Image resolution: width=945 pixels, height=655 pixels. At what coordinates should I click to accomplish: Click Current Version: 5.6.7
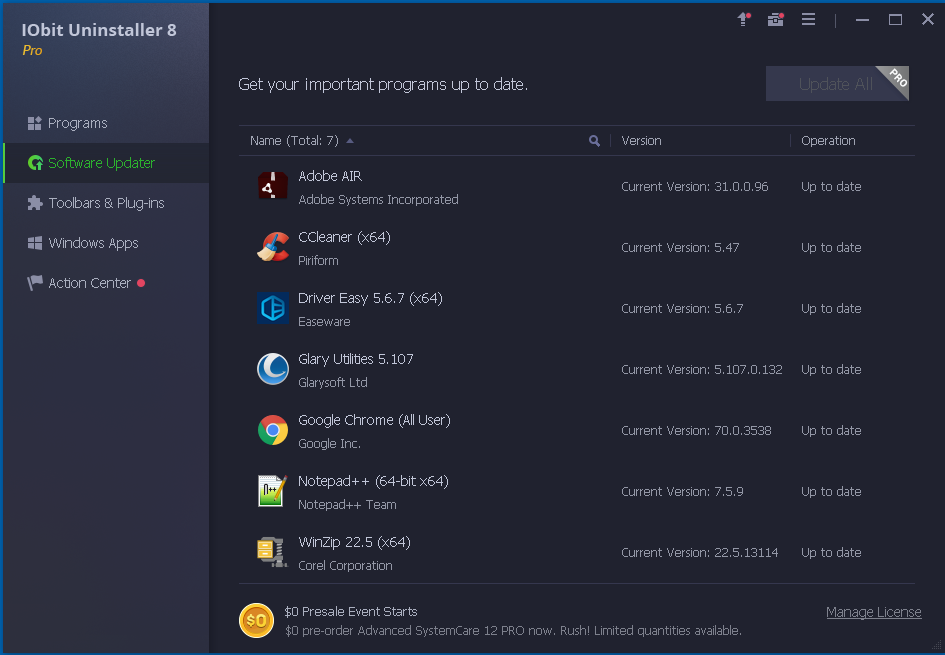coord(682,308)
